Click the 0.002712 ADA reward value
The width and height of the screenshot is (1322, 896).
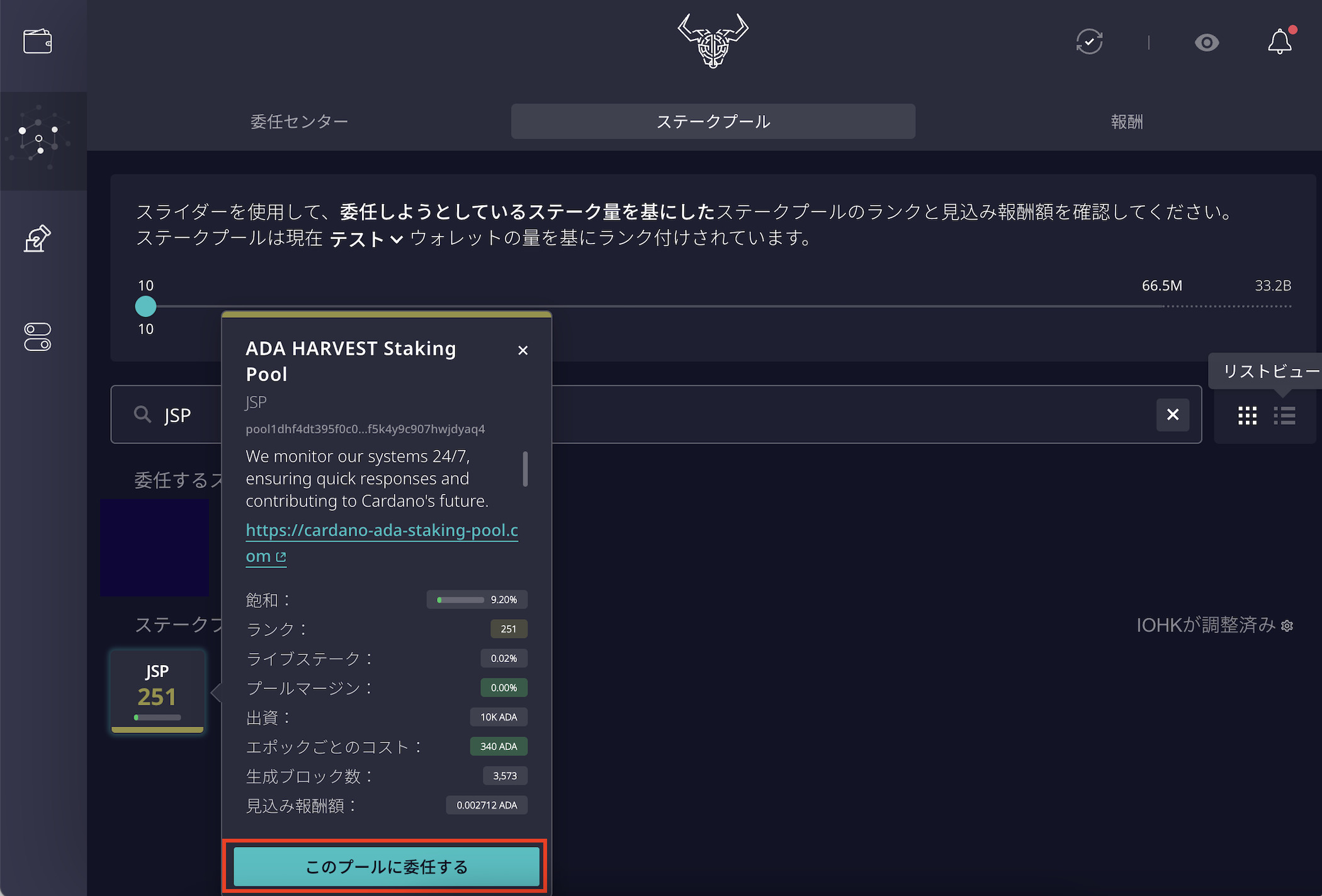click(487, 805)
